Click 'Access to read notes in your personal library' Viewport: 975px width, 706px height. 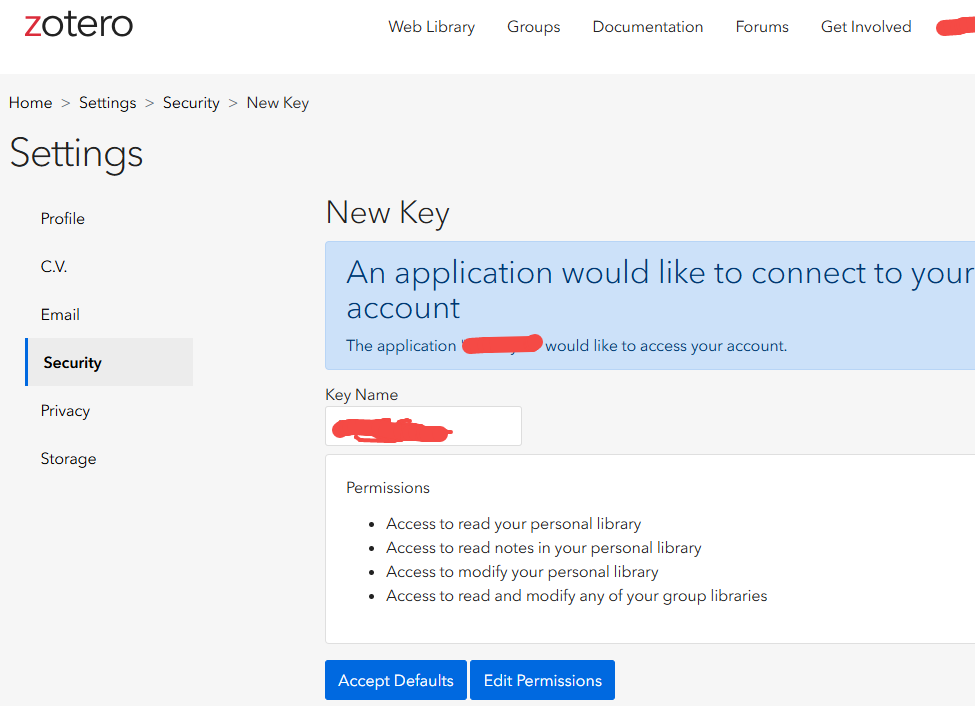pos(543,547)
